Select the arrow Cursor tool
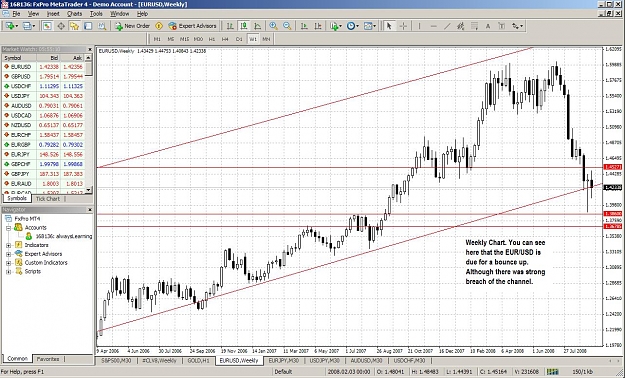The image size is (625, 378). pyautogui.click(x=389, y=26)
